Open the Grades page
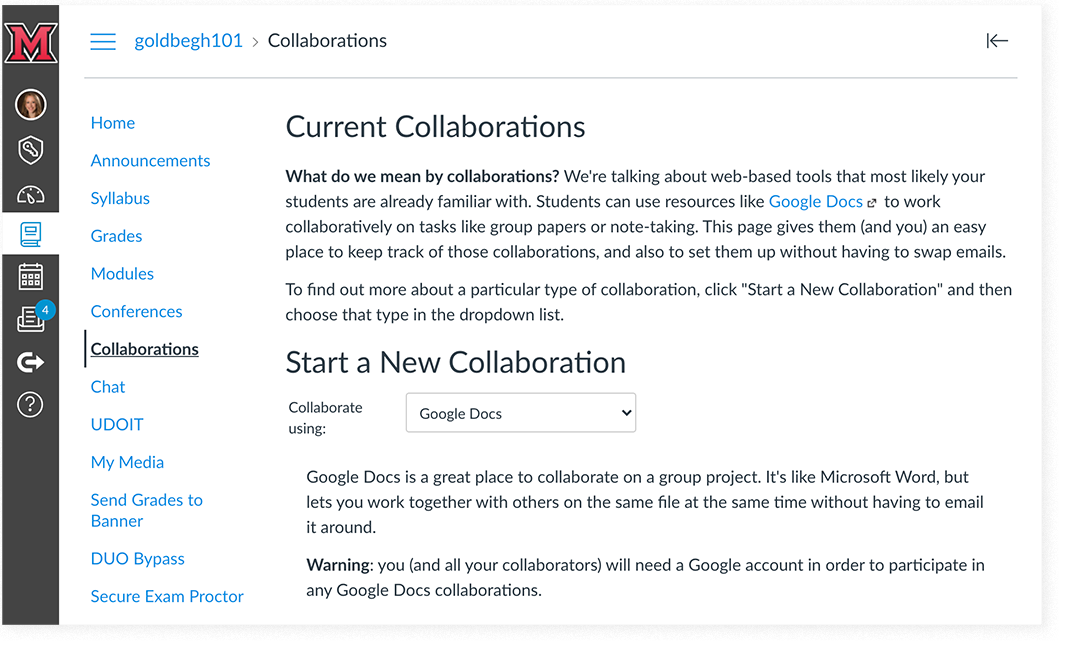Image resolution: width=1068 pixels, height=650 pixels. [x=116, y=235]
